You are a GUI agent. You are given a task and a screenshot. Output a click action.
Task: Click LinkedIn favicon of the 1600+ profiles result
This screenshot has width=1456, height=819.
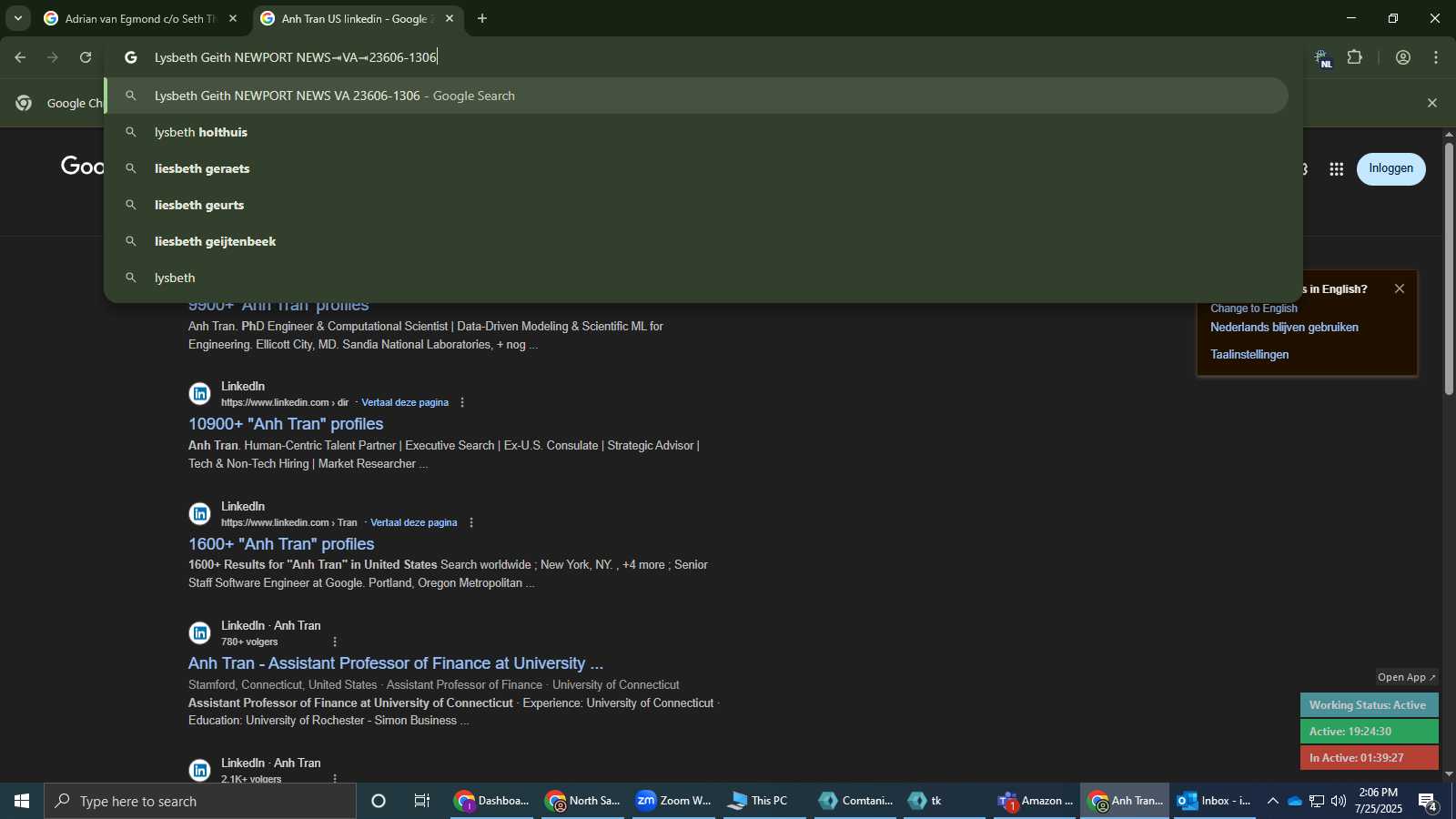200,514
